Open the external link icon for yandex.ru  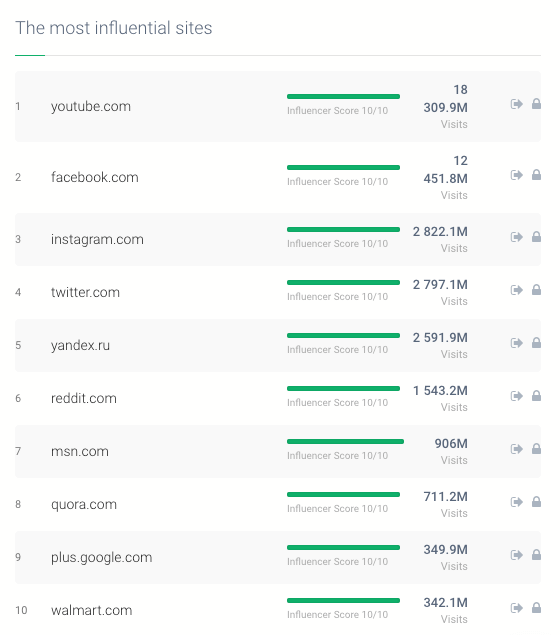[516, 343]
